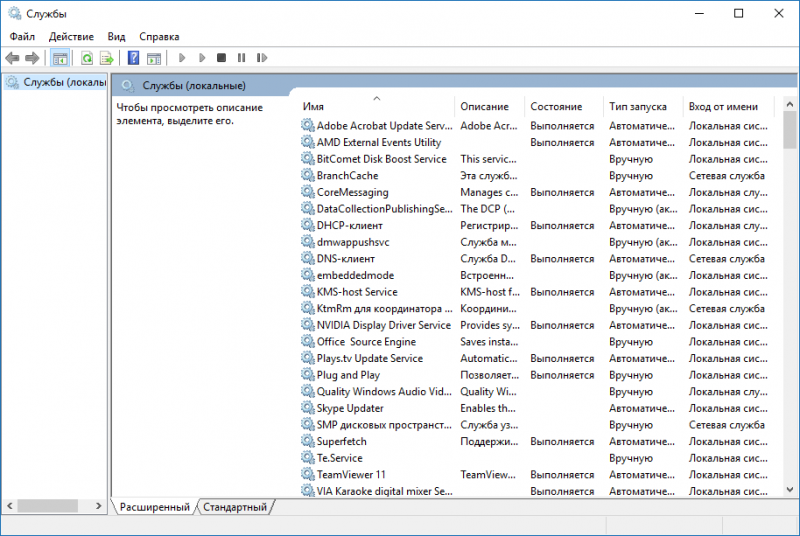
Task: Select Quality Windows Audio Video service
Action: (x=536, y=392)
